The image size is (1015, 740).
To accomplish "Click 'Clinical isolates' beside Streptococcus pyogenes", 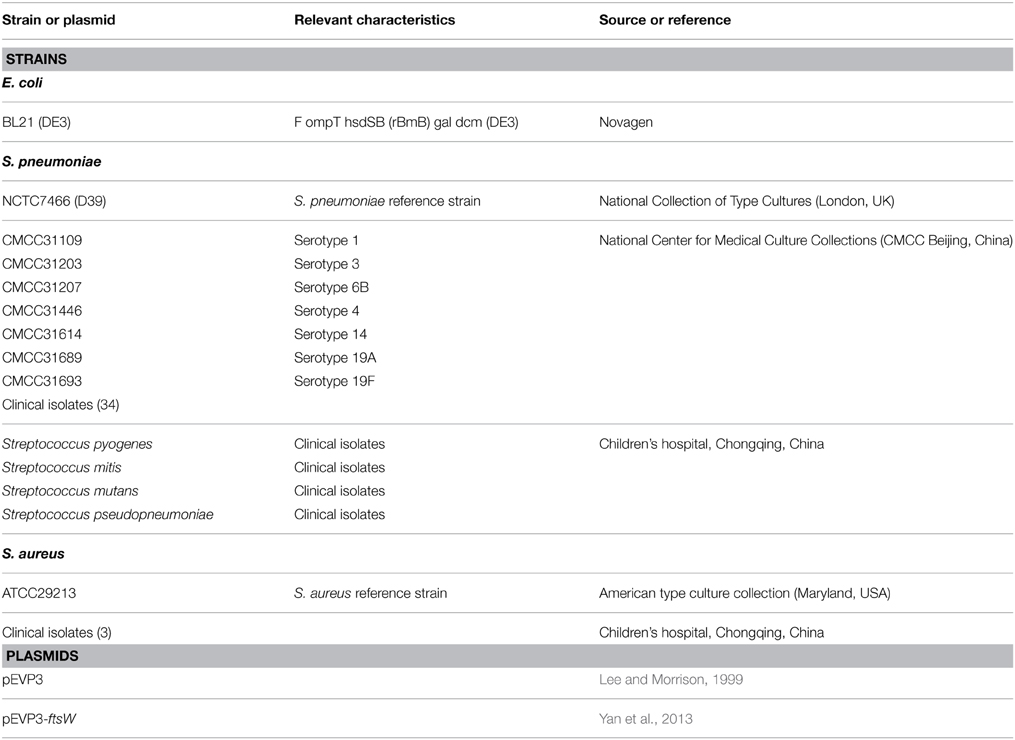I will coord(339,444).
